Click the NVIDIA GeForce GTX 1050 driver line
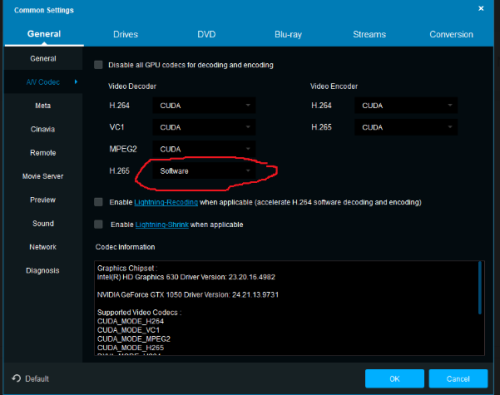 coord(188,295)
